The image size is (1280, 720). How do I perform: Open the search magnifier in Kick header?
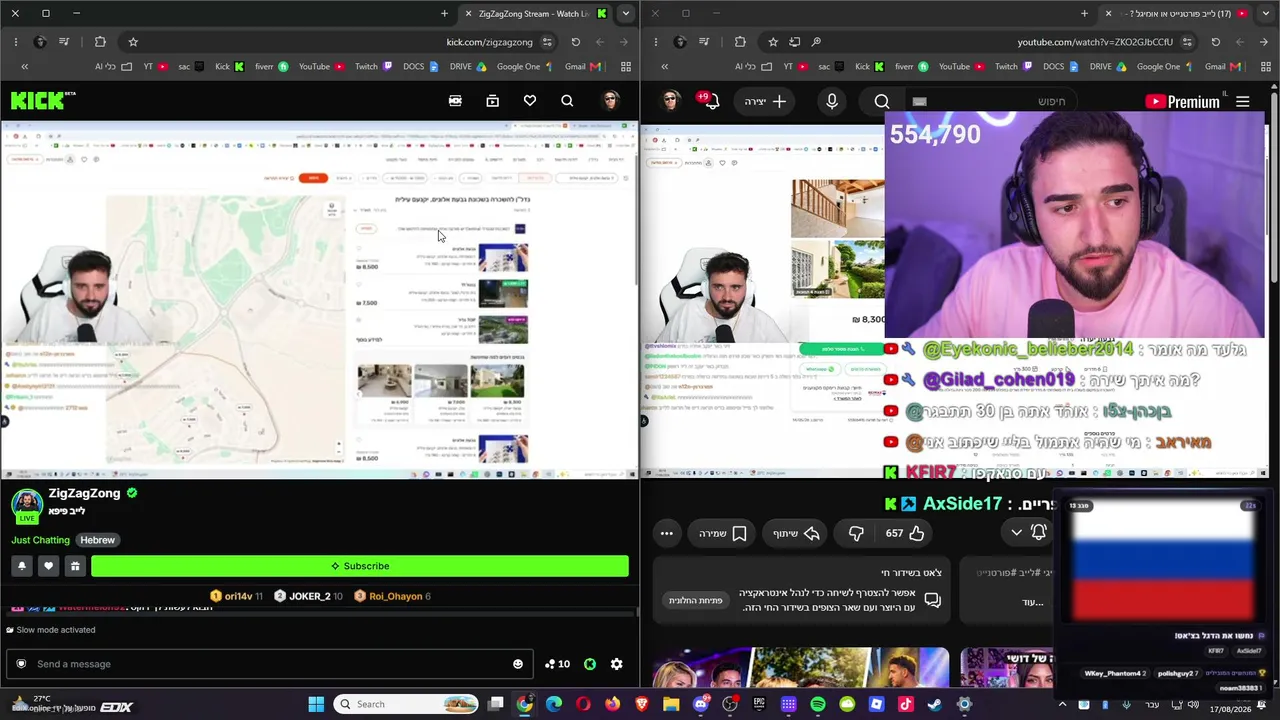[x=567, y=101]
